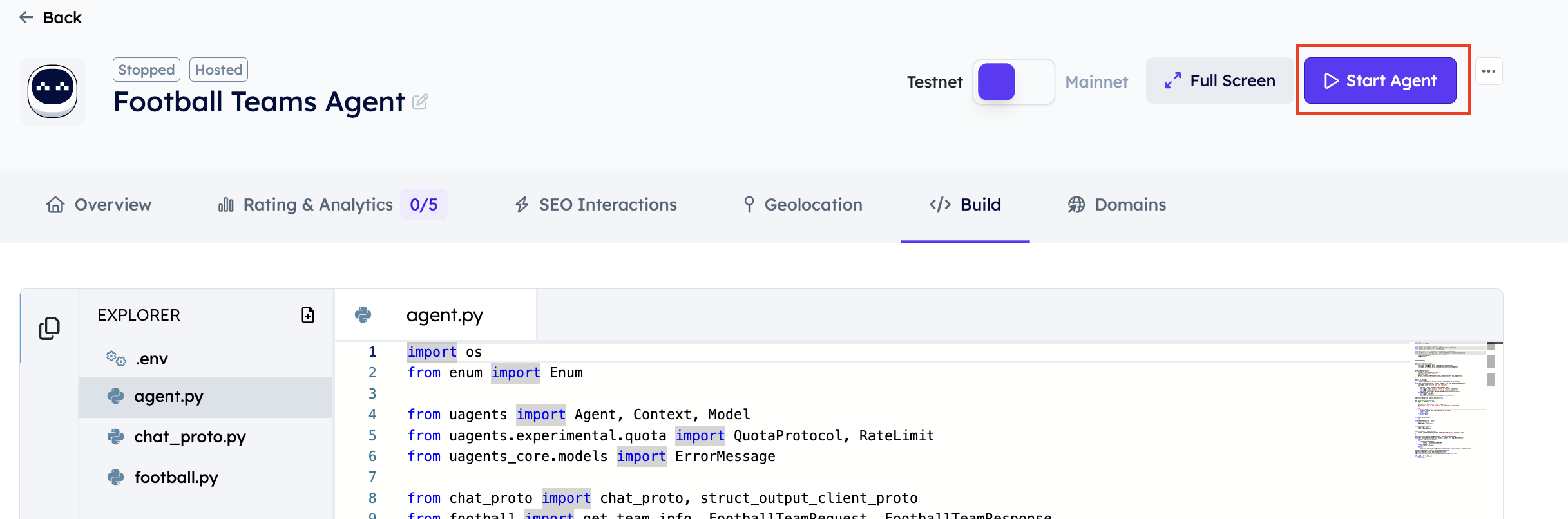Click the bar chart icon on Rating tab

[225, 205]
